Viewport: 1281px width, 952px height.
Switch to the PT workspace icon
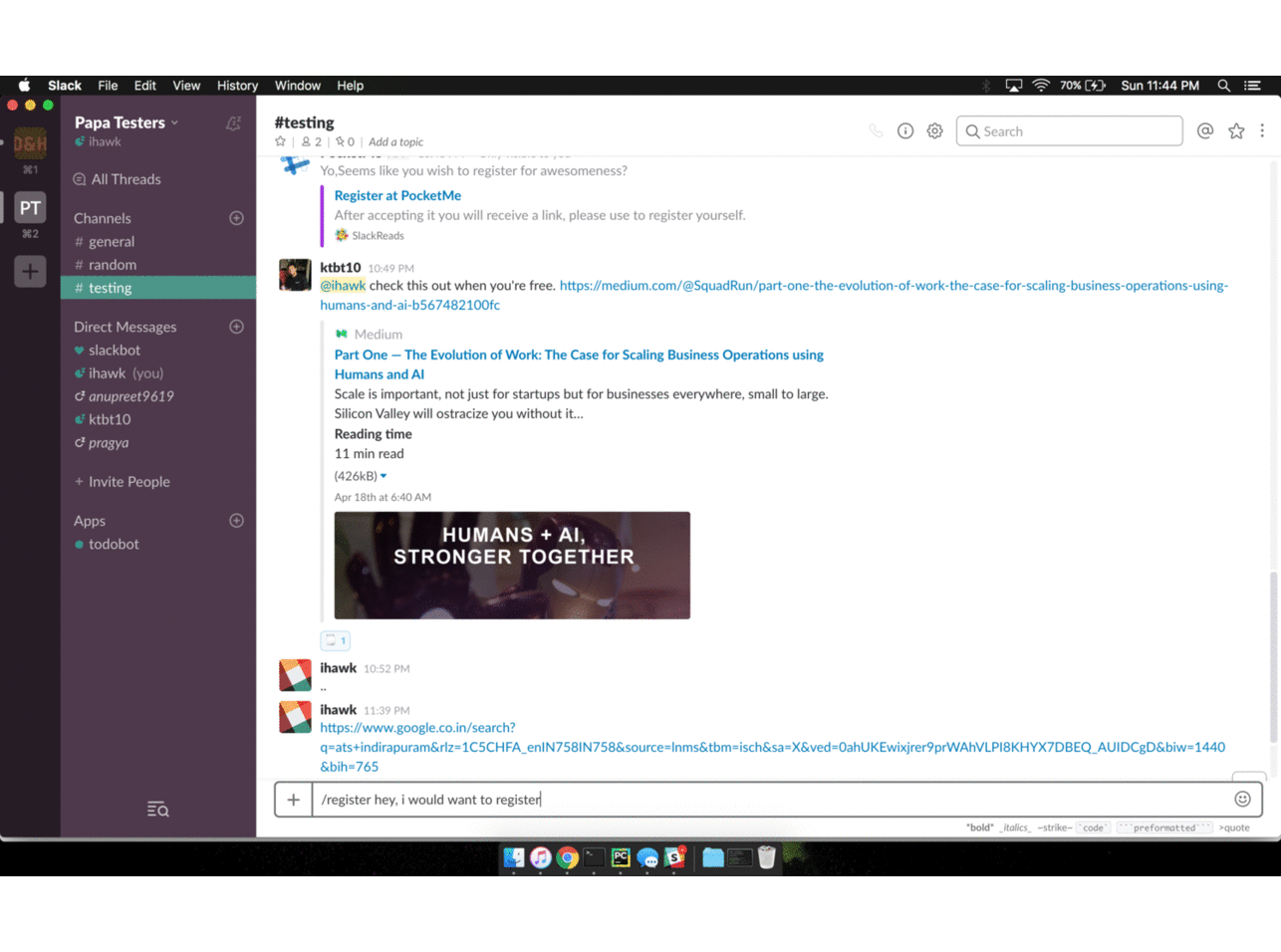(x=30, y=208)
